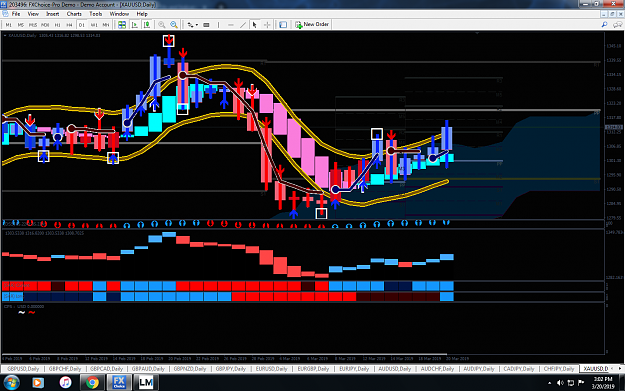Image resolution: width=625 pixels, height=391 pixels.
Task: Switch chart to M30 timeframe
Action: pyautogui.click(x=45, y=25)
